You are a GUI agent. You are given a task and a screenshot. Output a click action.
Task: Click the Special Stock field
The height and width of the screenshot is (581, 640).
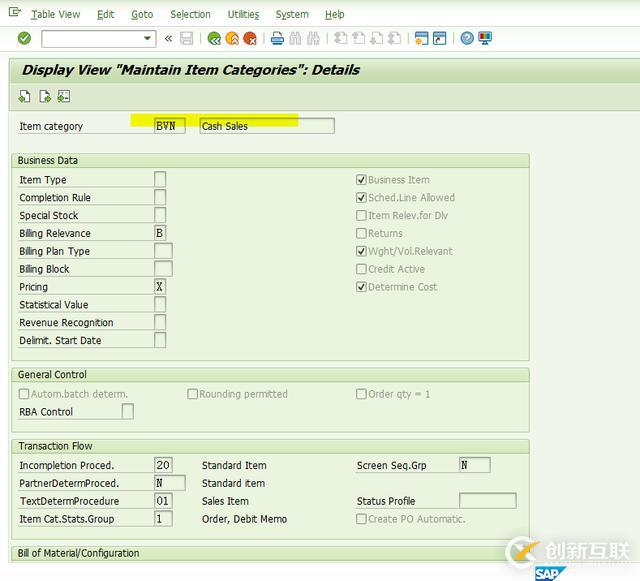click(x=160, y=215)
